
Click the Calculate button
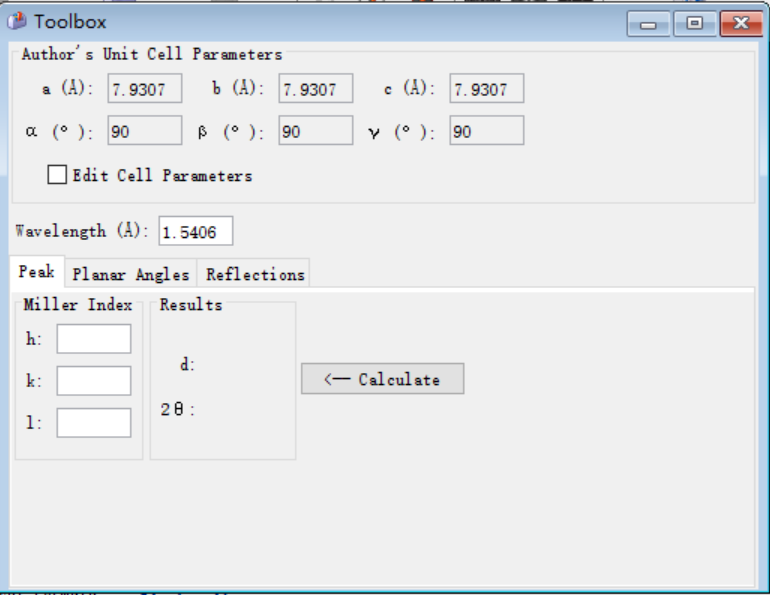(383, 379)
